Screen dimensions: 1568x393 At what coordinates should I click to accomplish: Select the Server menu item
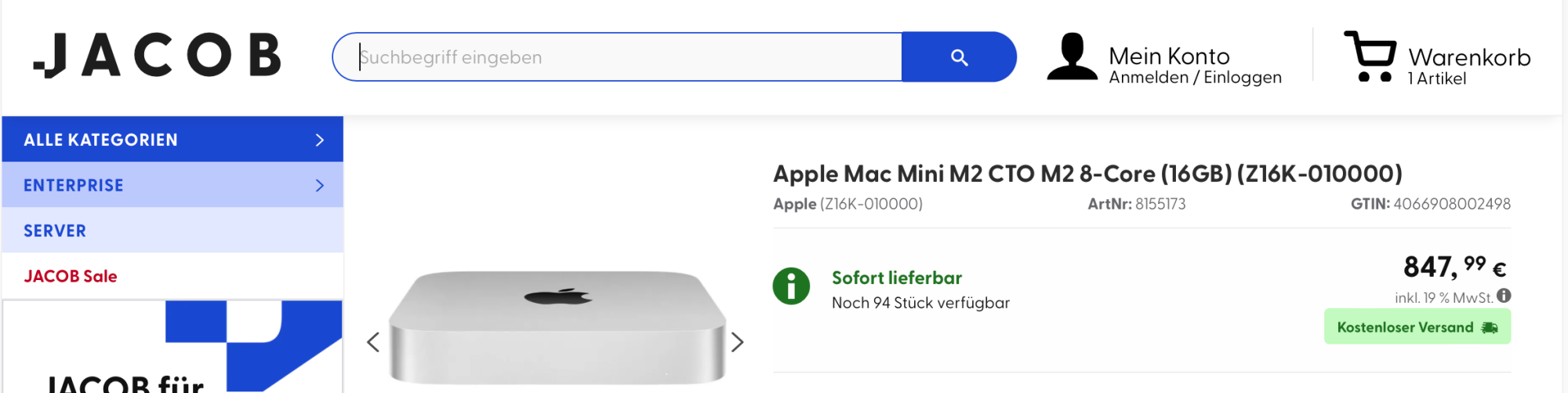(x=55, y=231)
